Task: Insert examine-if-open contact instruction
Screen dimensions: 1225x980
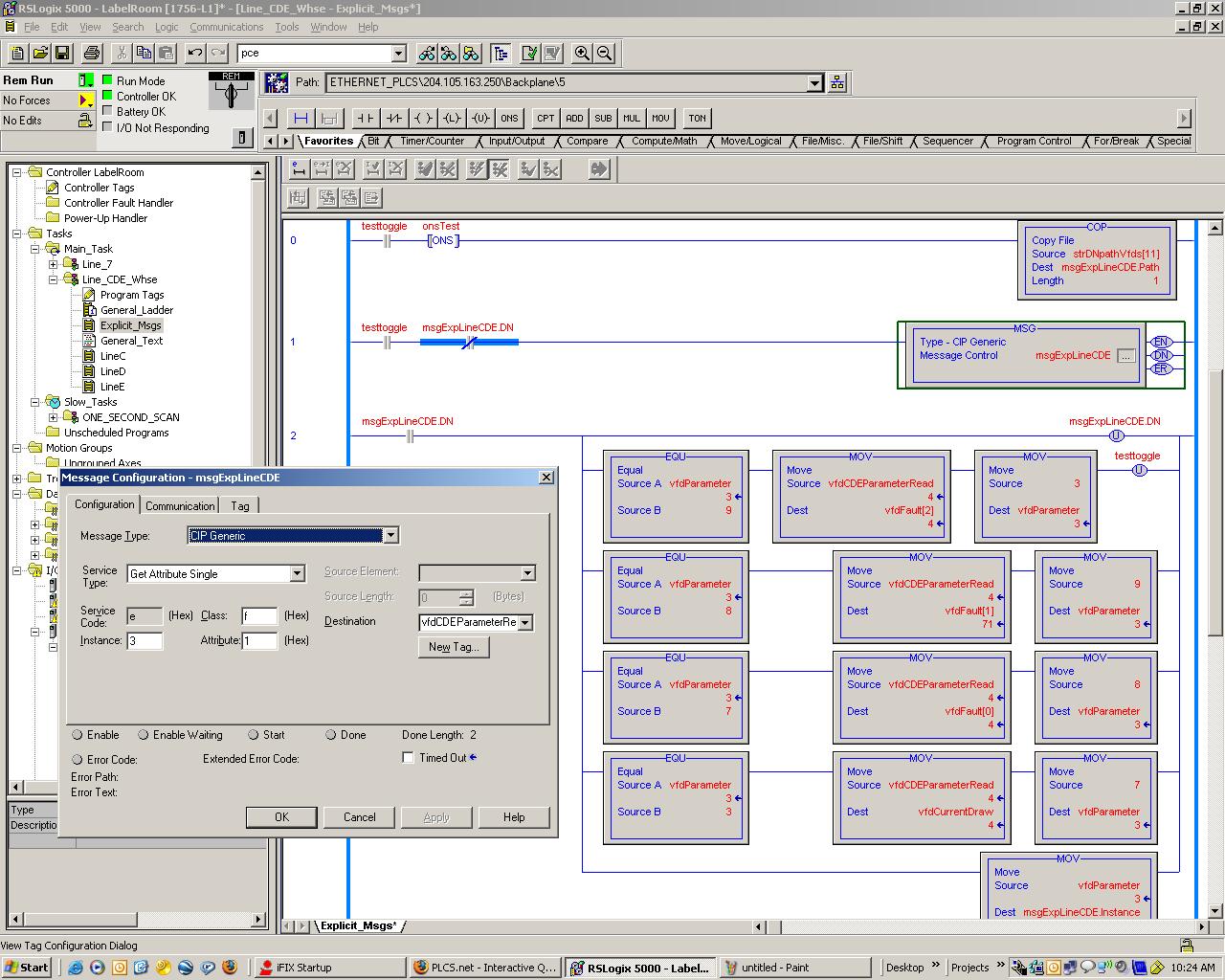Action: tap(394, 118)
